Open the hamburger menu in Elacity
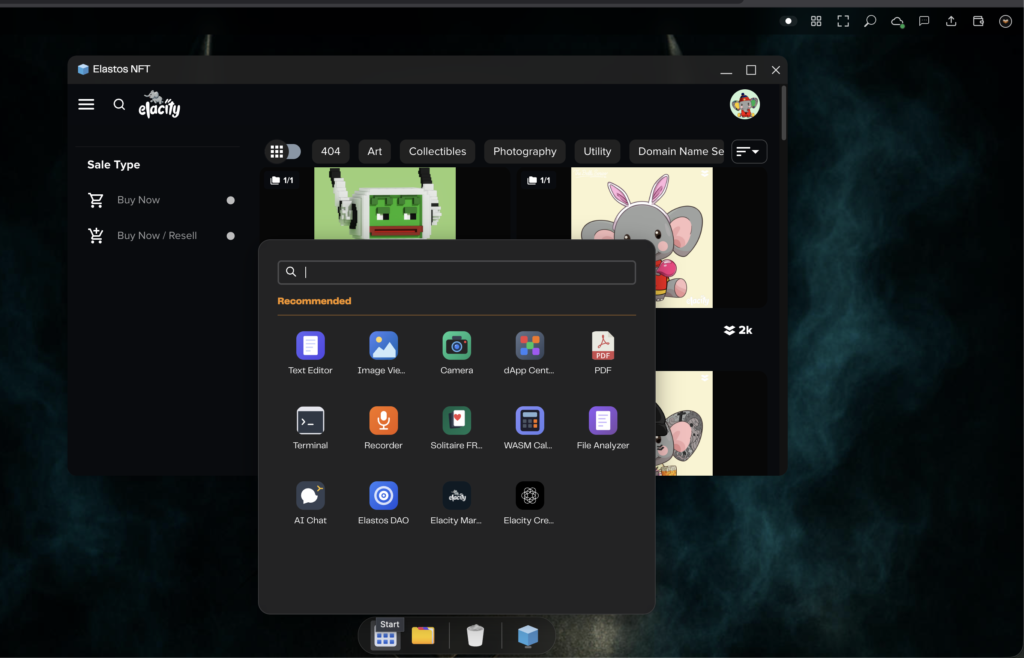Image resolution: width=1024 pixels, height=658 pixels. 86,104
